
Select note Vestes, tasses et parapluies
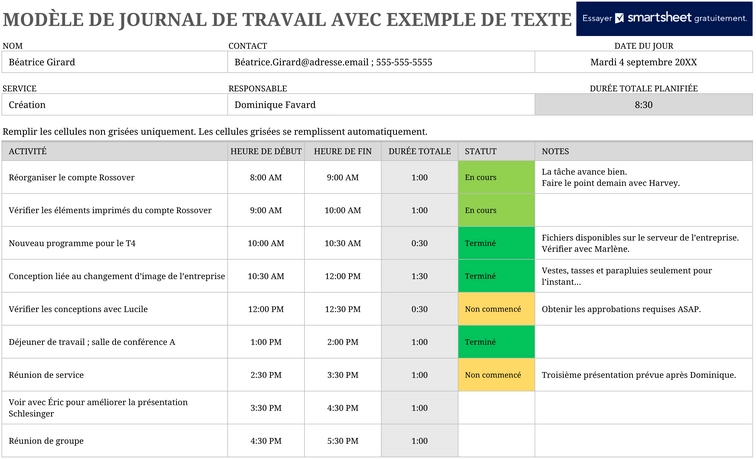(x=644, y=276)
